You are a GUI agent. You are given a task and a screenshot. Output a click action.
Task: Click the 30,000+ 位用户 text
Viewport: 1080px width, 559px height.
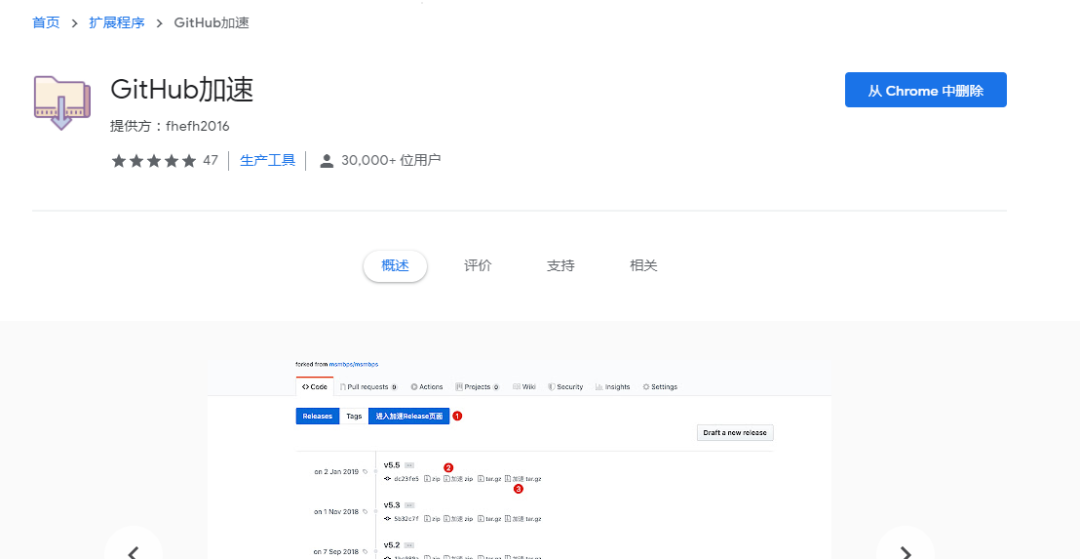(x=391, y=161)
